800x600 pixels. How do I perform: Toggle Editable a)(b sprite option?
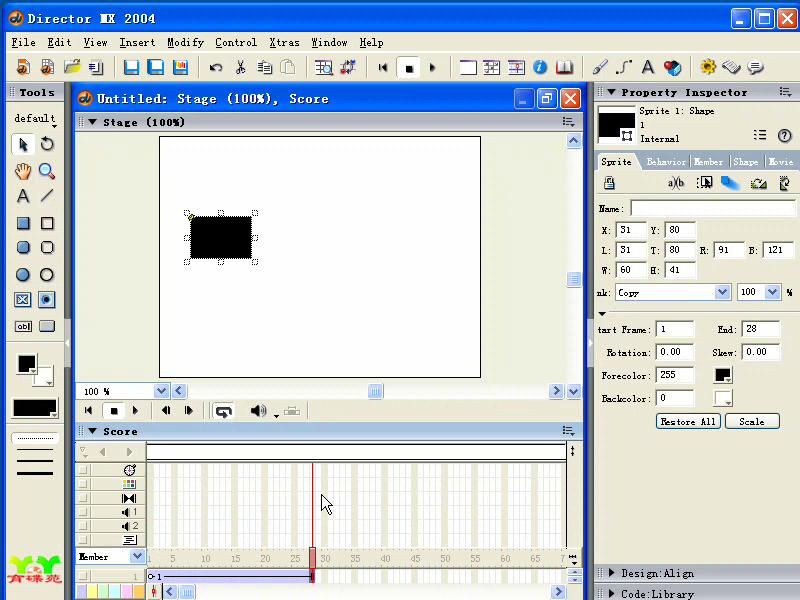[x=676, y=183]
